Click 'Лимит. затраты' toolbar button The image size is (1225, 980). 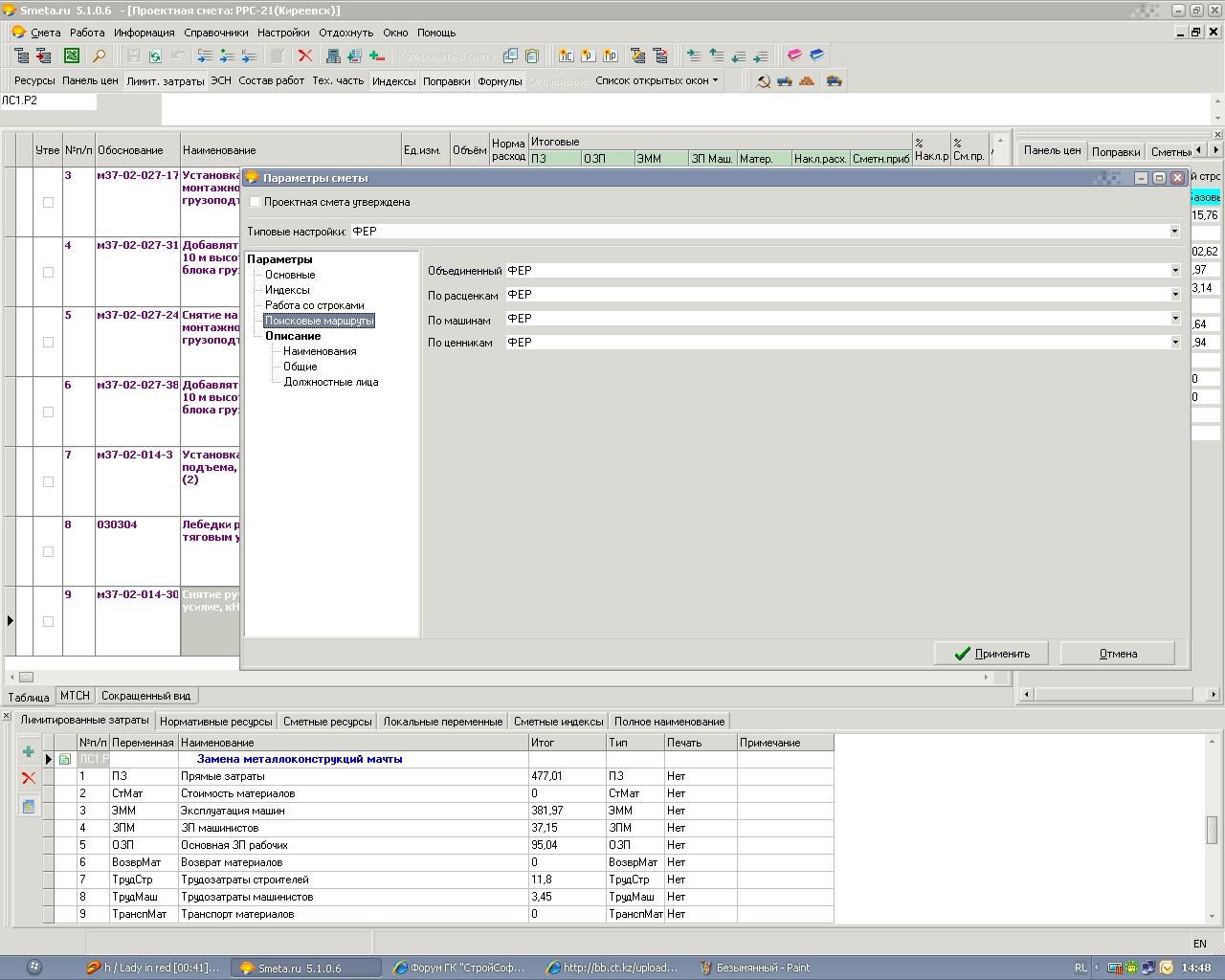[x=166, y=81]
